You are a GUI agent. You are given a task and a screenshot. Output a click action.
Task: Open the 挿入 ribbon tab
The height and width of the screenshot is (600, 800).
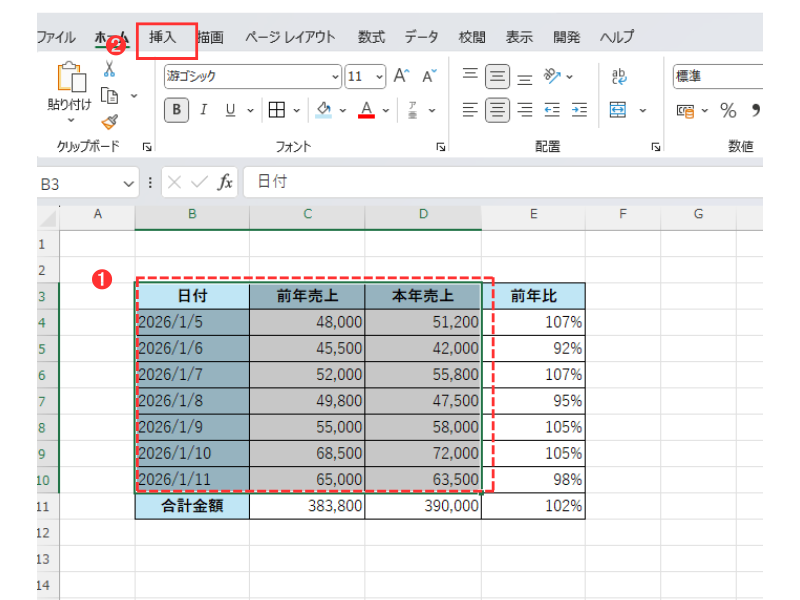[163, 38]
